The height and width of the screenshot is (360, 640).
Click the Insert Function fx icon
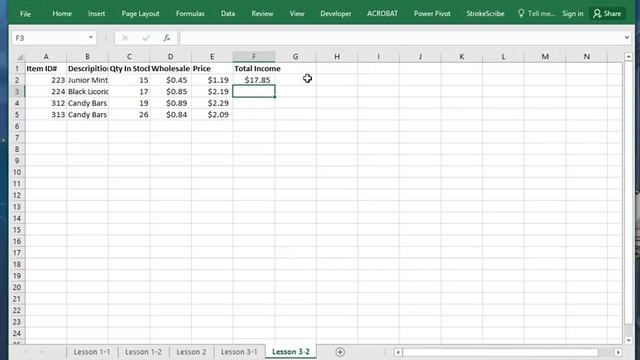coord(167,38)
